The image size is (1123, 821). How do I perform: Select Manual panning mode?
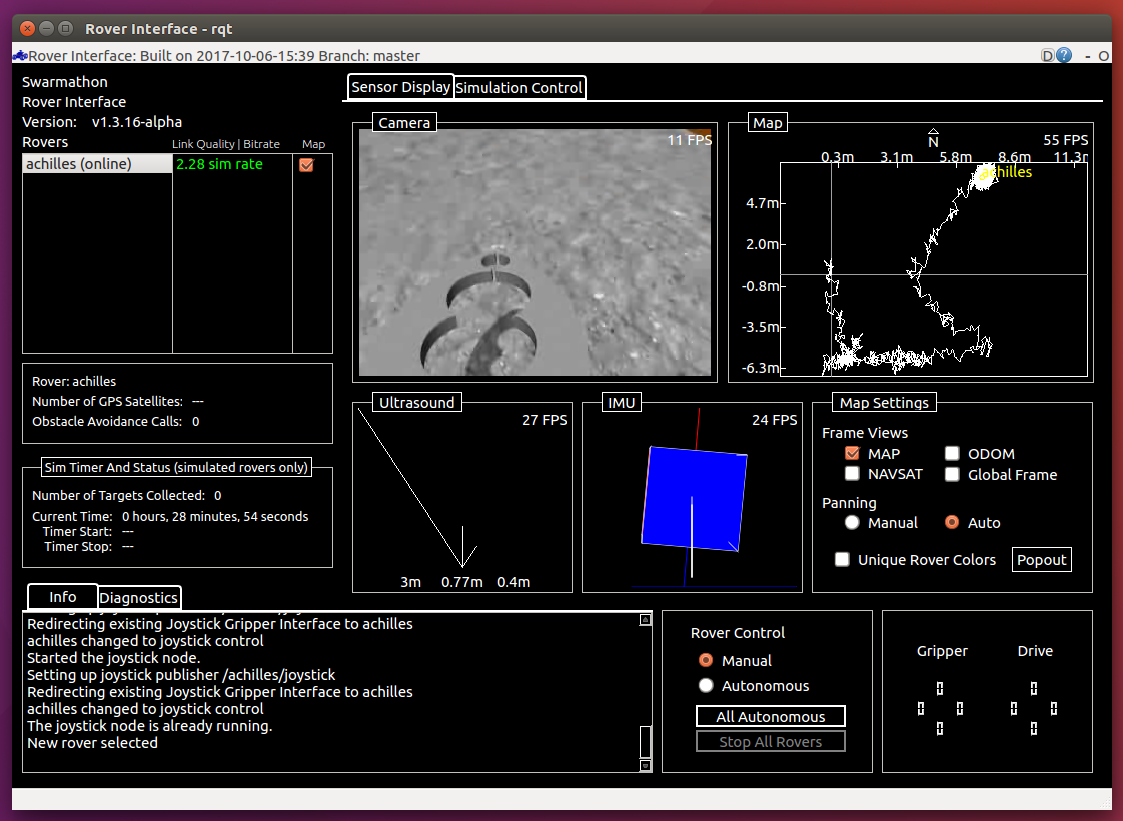pyautogui.click(x=852, y=523)
